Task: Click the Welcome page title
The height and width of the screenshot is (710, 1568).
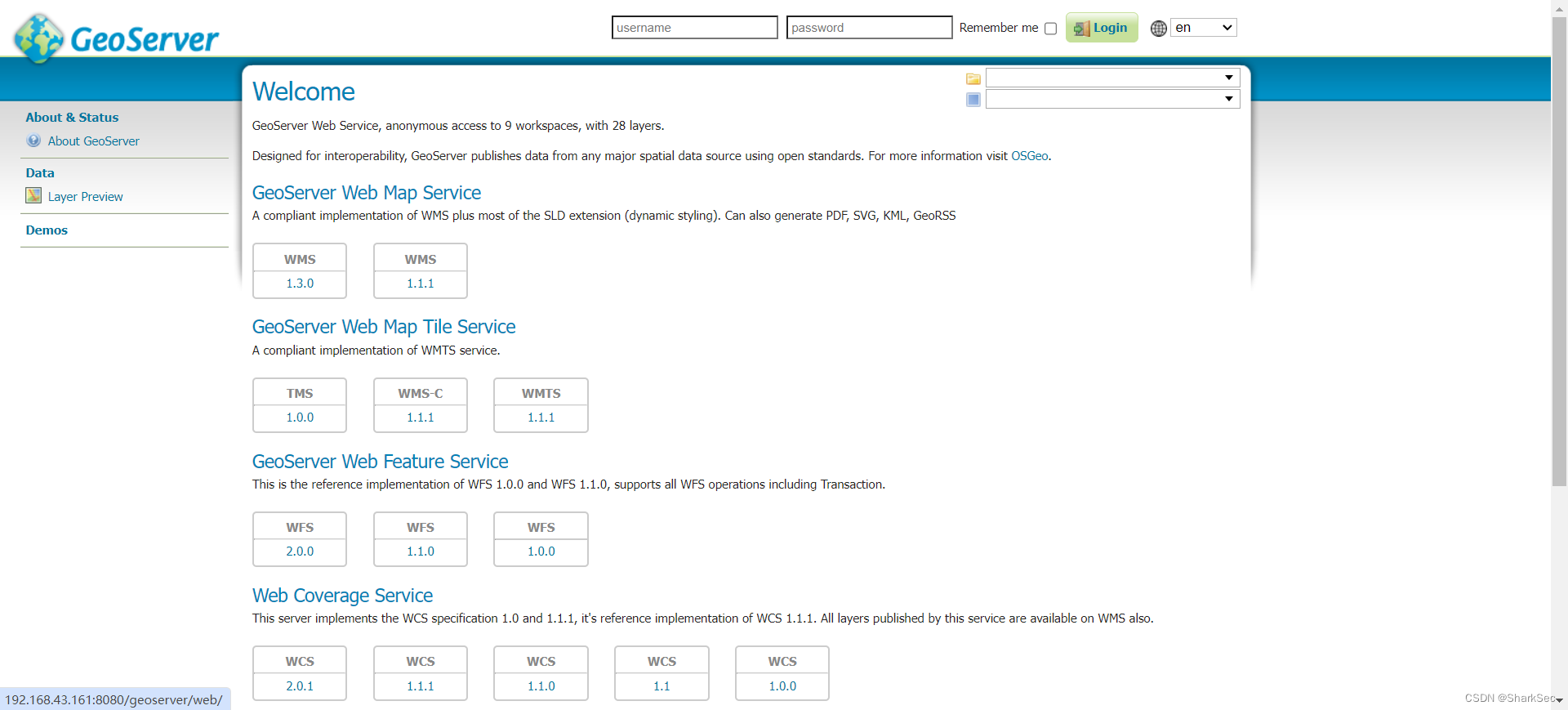Action: 304,92
